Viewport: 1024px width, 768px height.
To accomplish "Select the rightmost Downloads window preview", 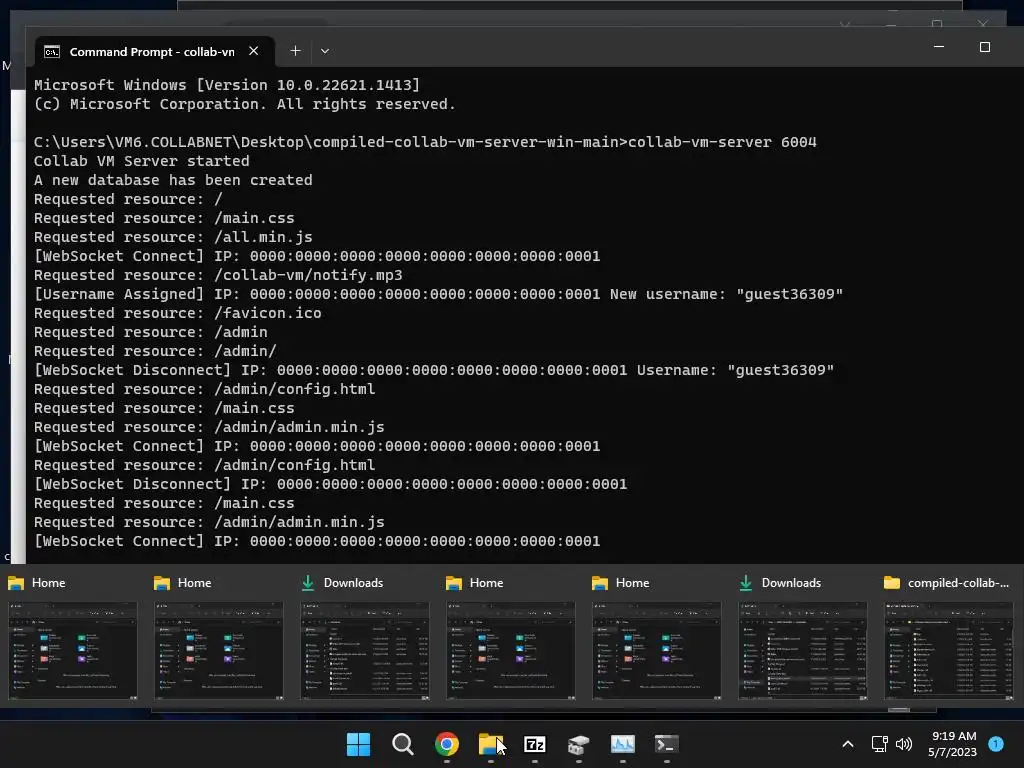I will coord(803,650).
